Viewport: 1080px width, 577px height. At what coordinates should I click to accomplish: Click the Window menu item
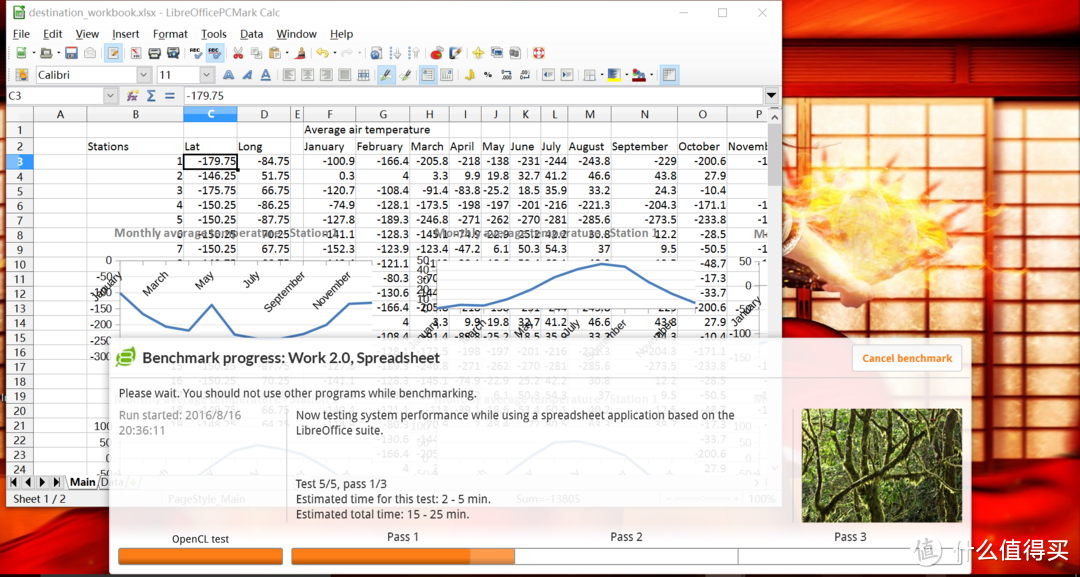pos(296,34)
